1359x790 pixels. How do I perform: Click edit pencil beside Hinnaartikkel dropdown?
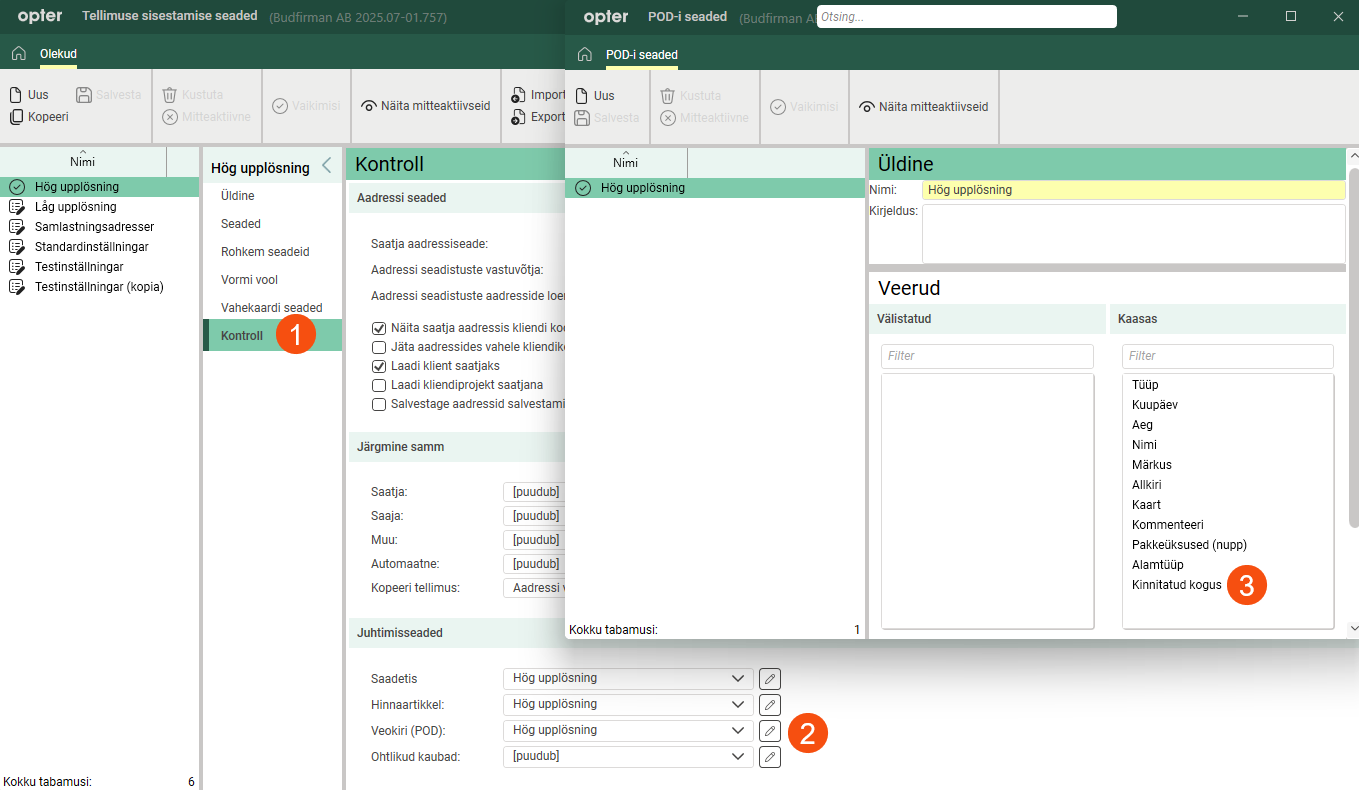769,705
